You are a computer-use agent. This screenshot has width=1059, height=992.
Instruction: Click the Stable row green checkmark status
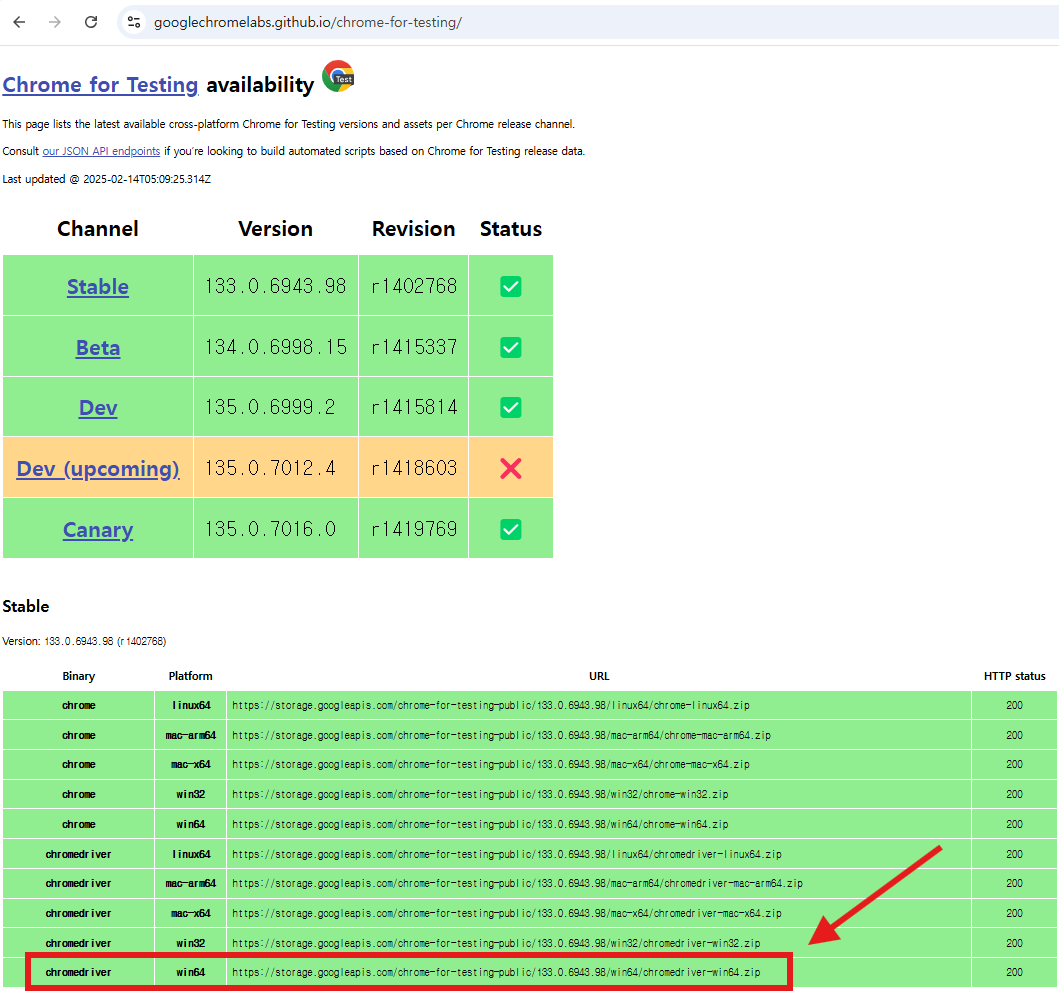(511, 286)
